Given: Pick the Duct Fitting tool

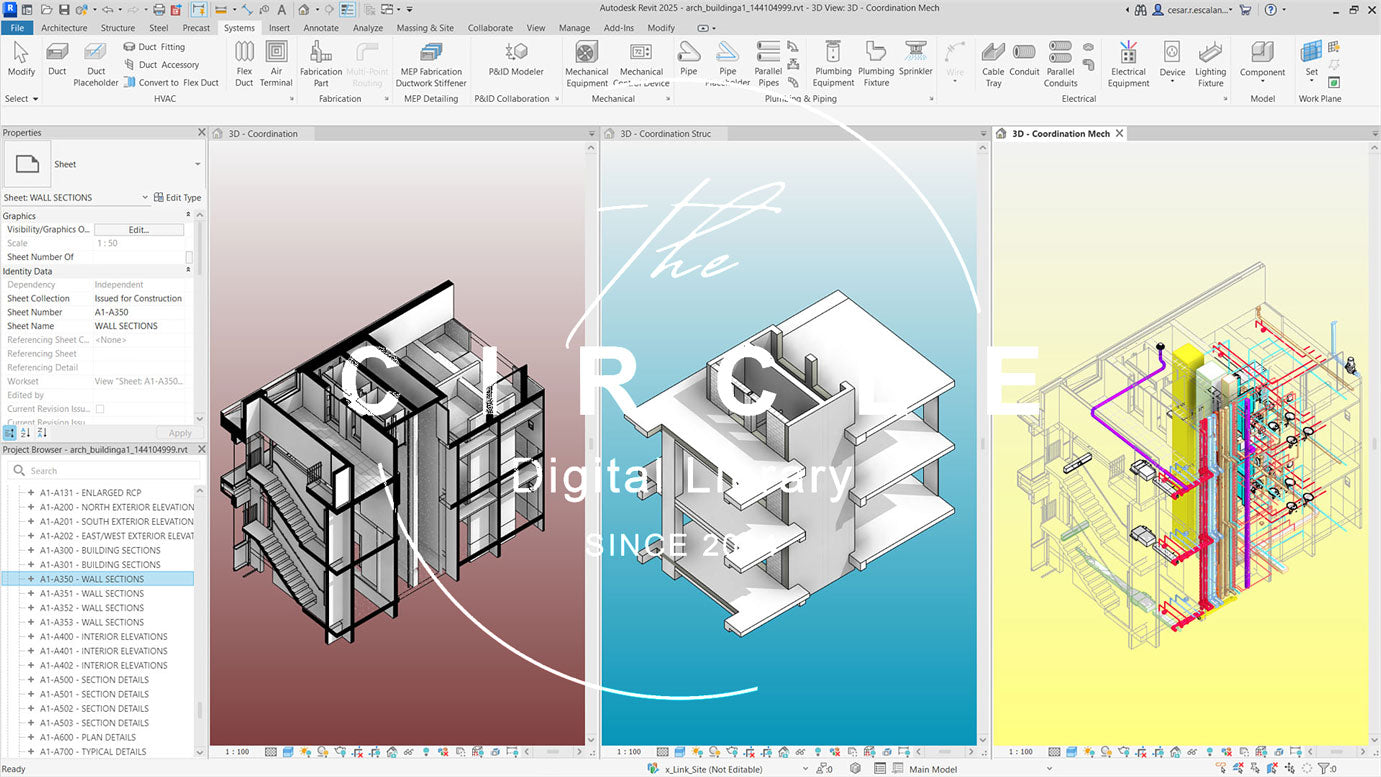Looking at the screenshot, I should (154, 47).
